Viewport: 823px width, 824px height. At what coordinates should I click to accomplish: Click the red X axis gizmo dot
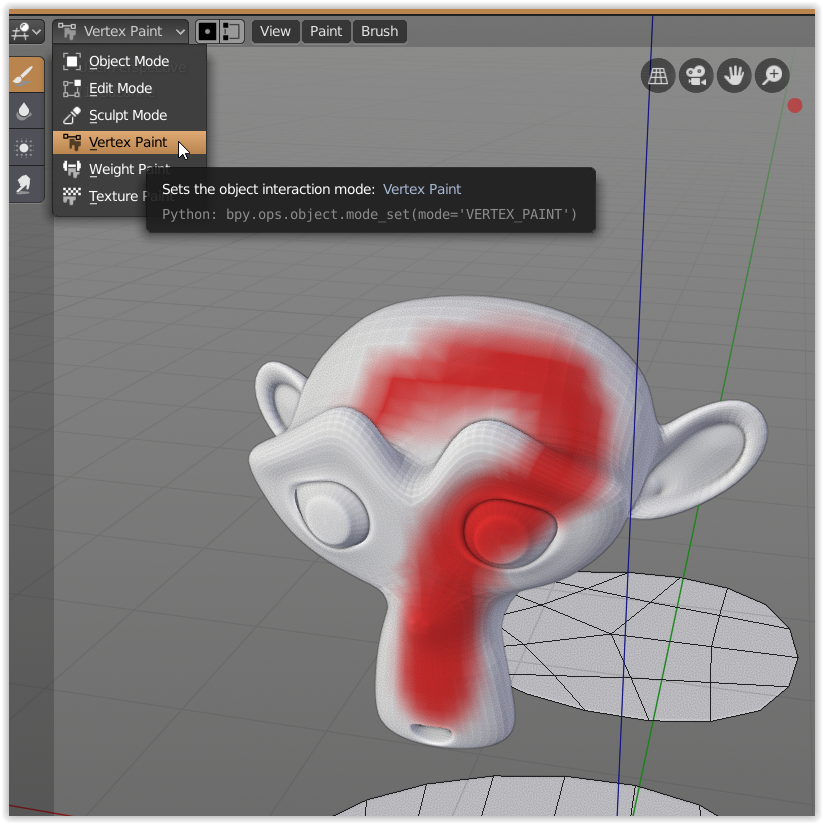795,106
